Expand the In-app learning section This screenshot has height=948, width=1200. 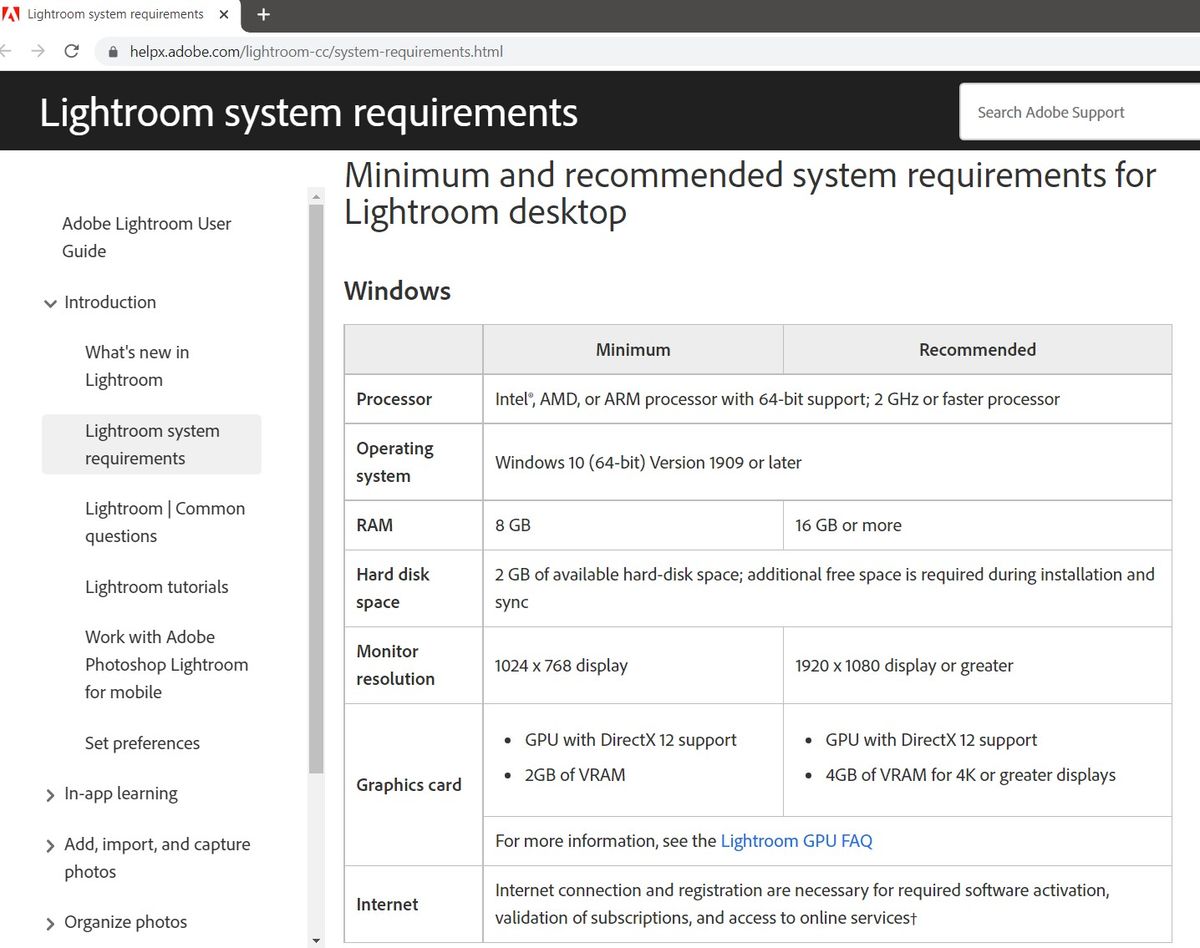pos(50,795)
